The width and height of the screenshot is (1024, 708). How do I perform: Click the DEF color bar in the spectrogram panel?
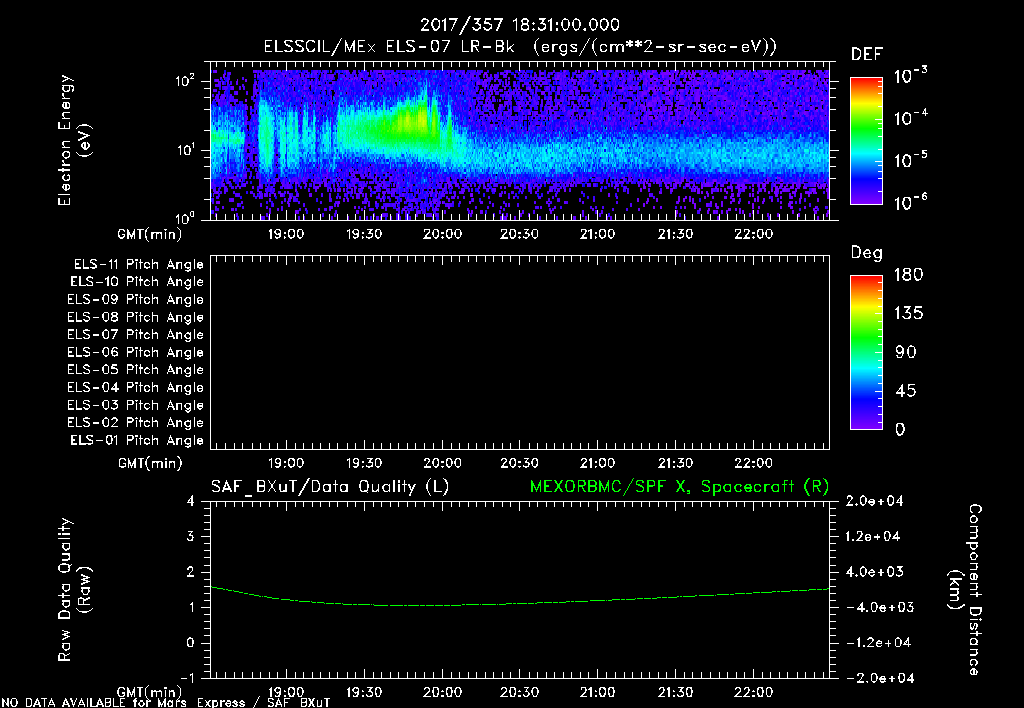pos(866,140)
